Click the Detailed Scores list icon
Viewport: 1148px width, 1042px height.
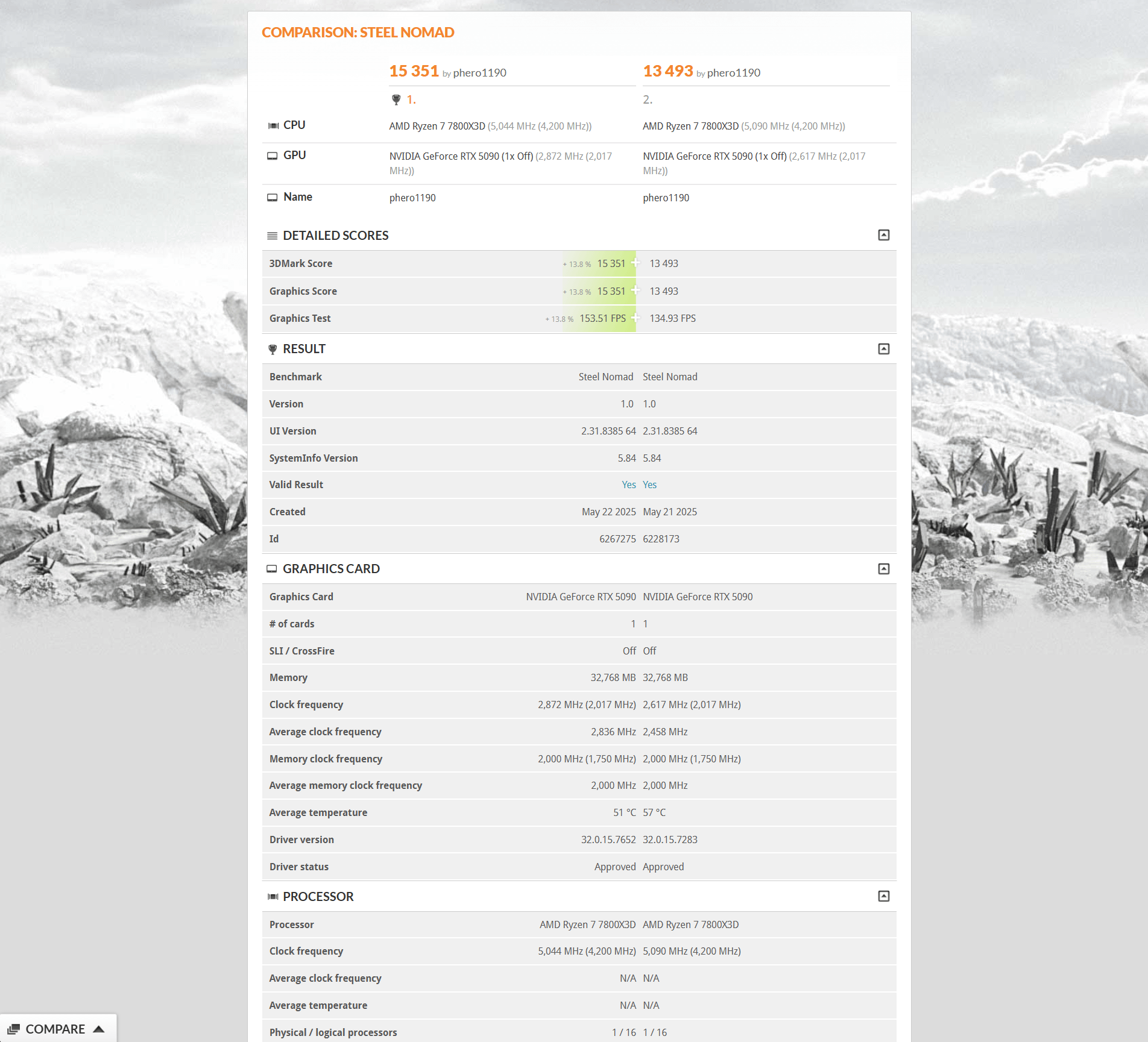point(273,236)
